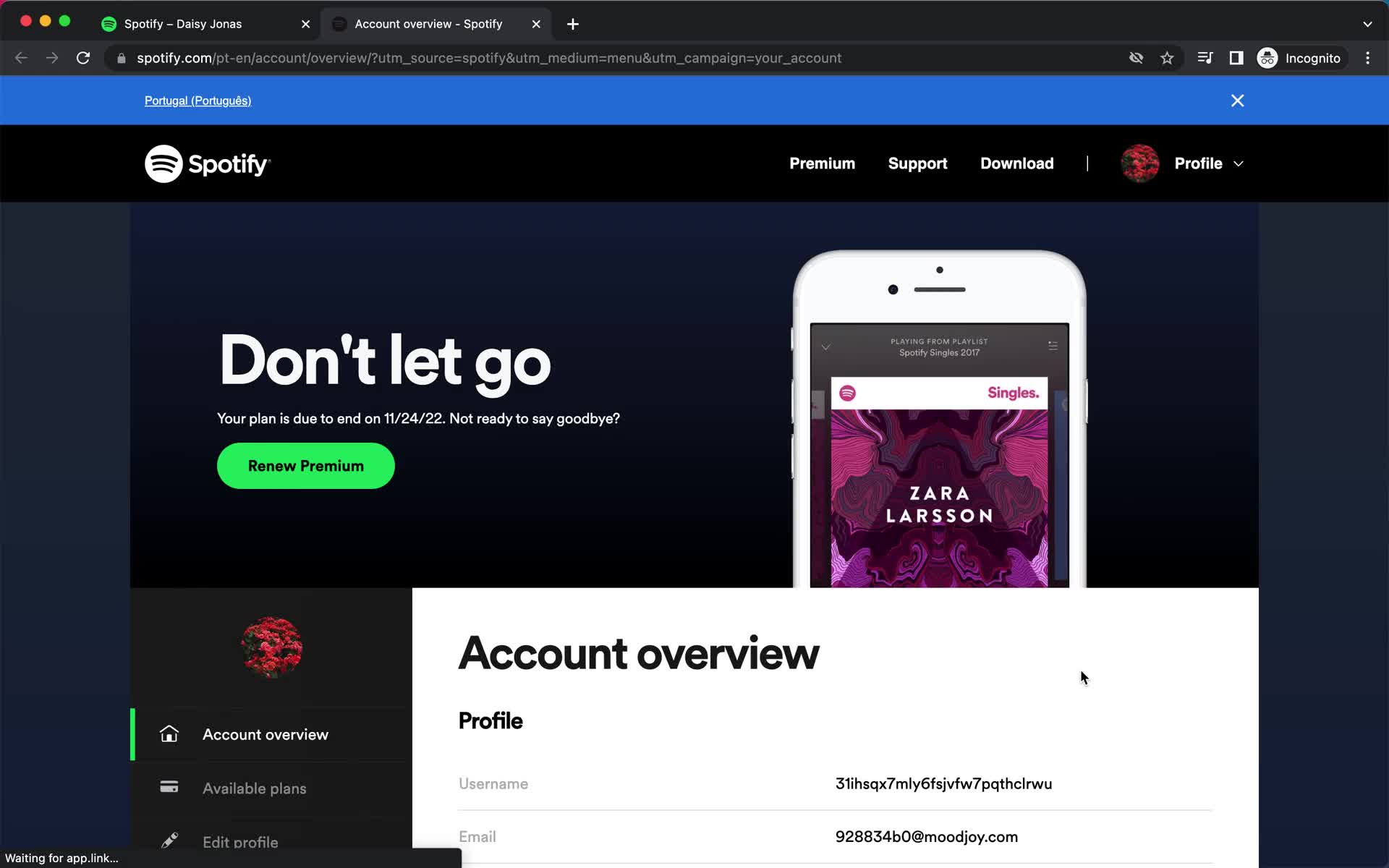Screen dimensions: 1389x868
Task: Select the Support menu item
Action: pos(918,163)
